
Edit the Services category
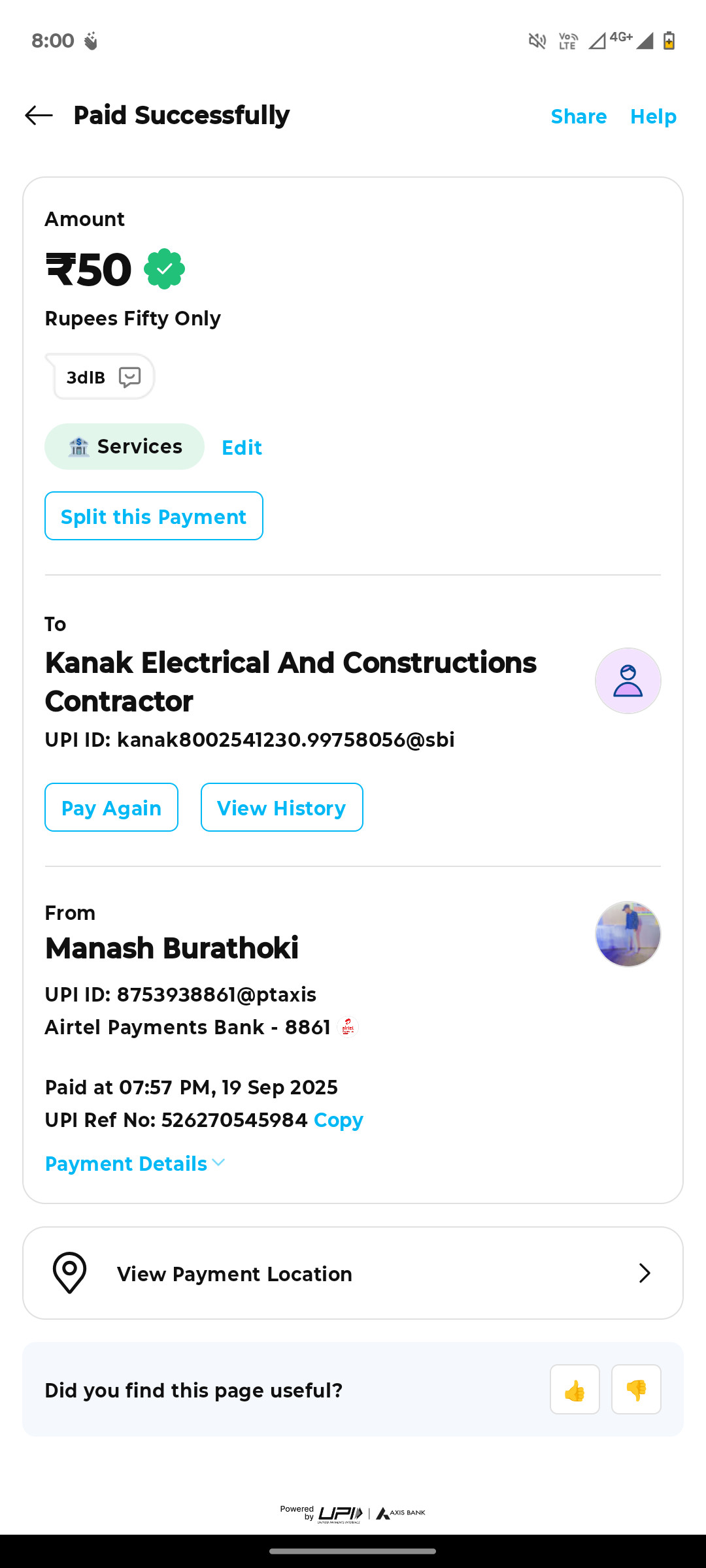[242, 448]
